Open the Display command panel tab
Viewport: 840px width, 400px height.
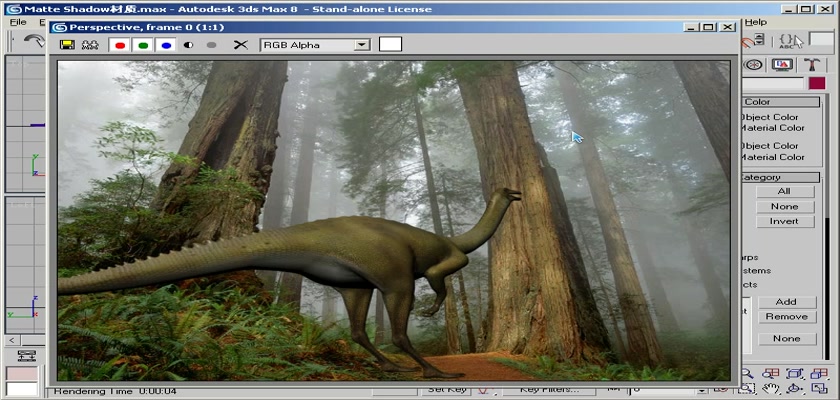tap(783, 64)
